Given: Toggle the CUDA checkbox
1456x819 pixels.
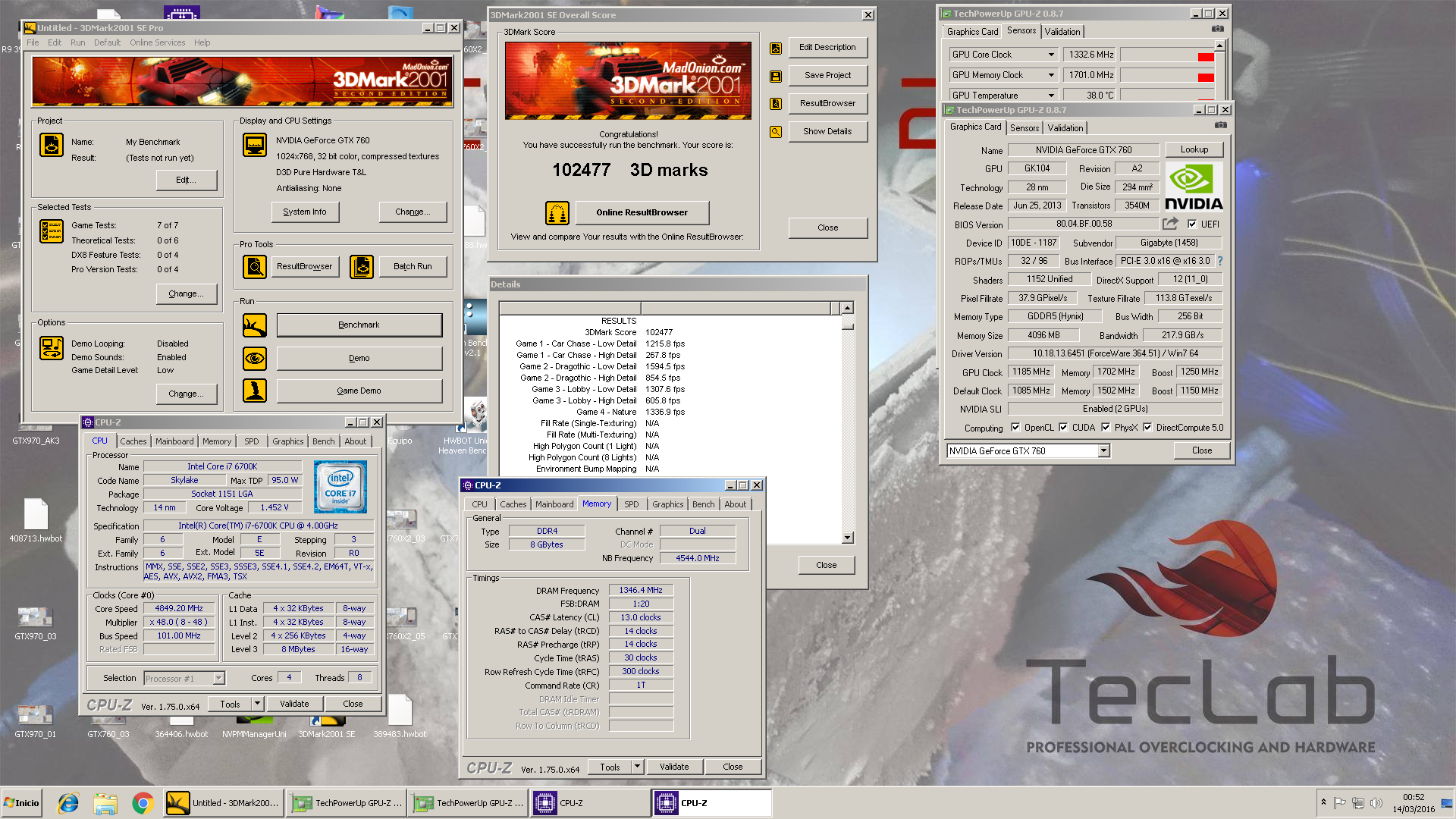Looking at the screenshot, I should coord(1063,428).
